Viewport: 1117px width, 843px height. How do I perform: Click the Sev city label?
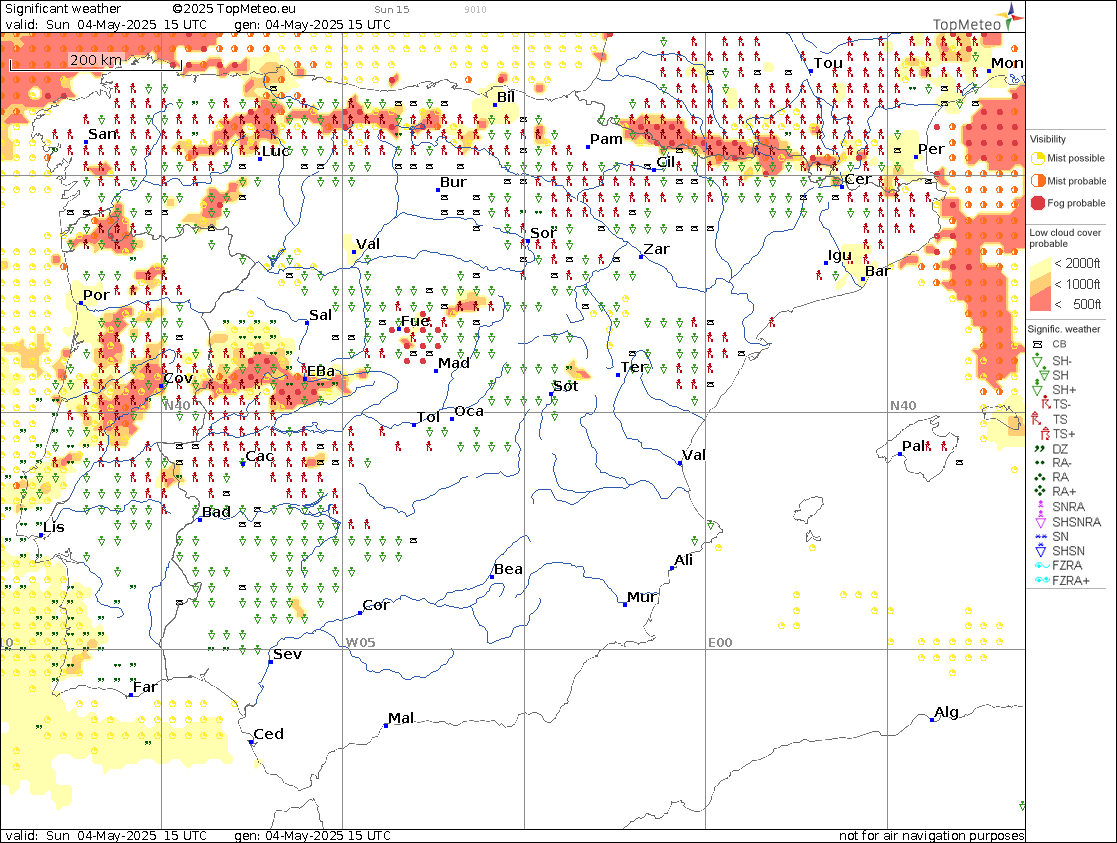point(287,653)
